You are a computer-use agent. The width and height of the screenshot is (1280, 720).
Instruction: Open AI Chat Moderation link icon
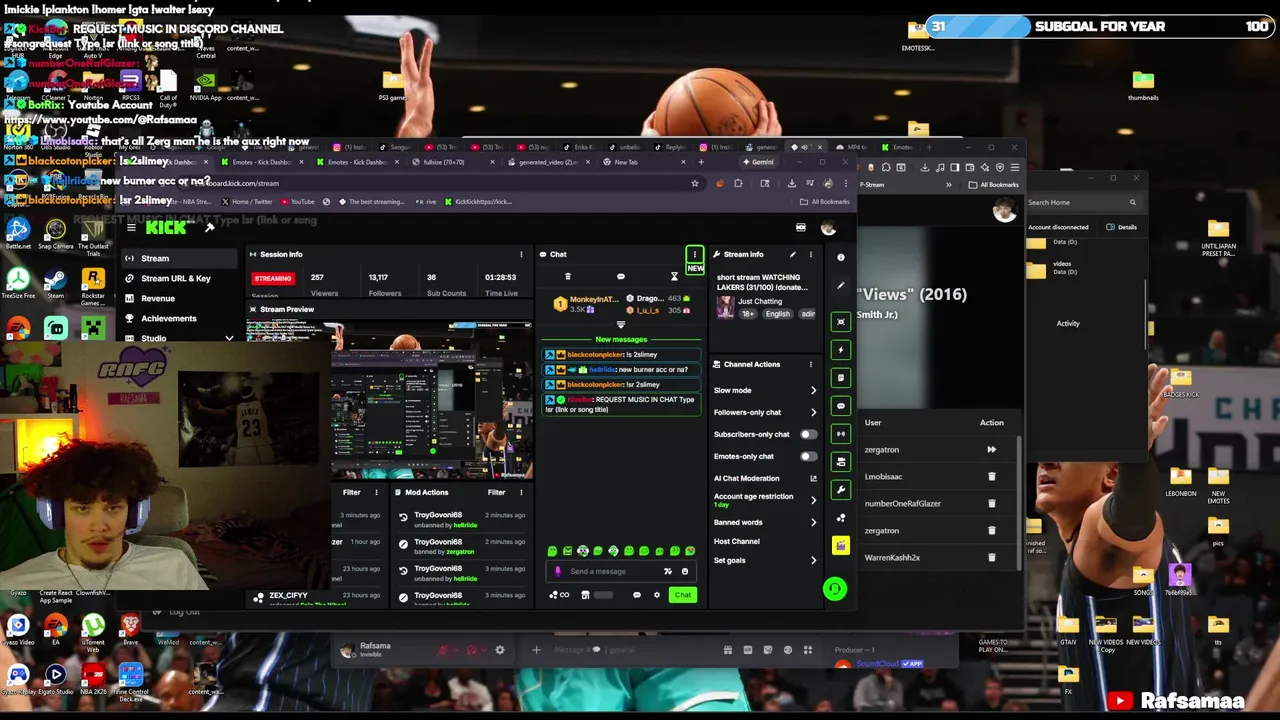click(813, 478)
